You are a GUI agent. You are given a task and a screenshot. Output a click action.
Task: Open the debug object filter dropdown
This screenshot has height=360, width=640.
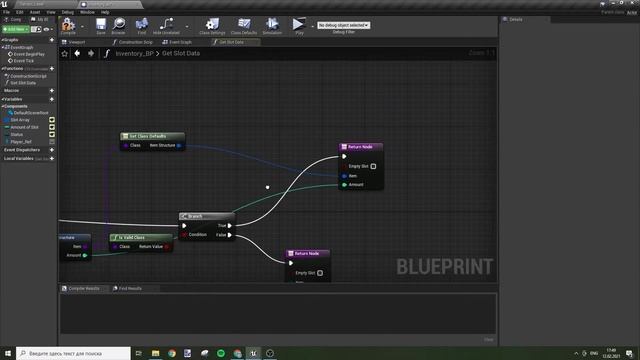[344, 25]
